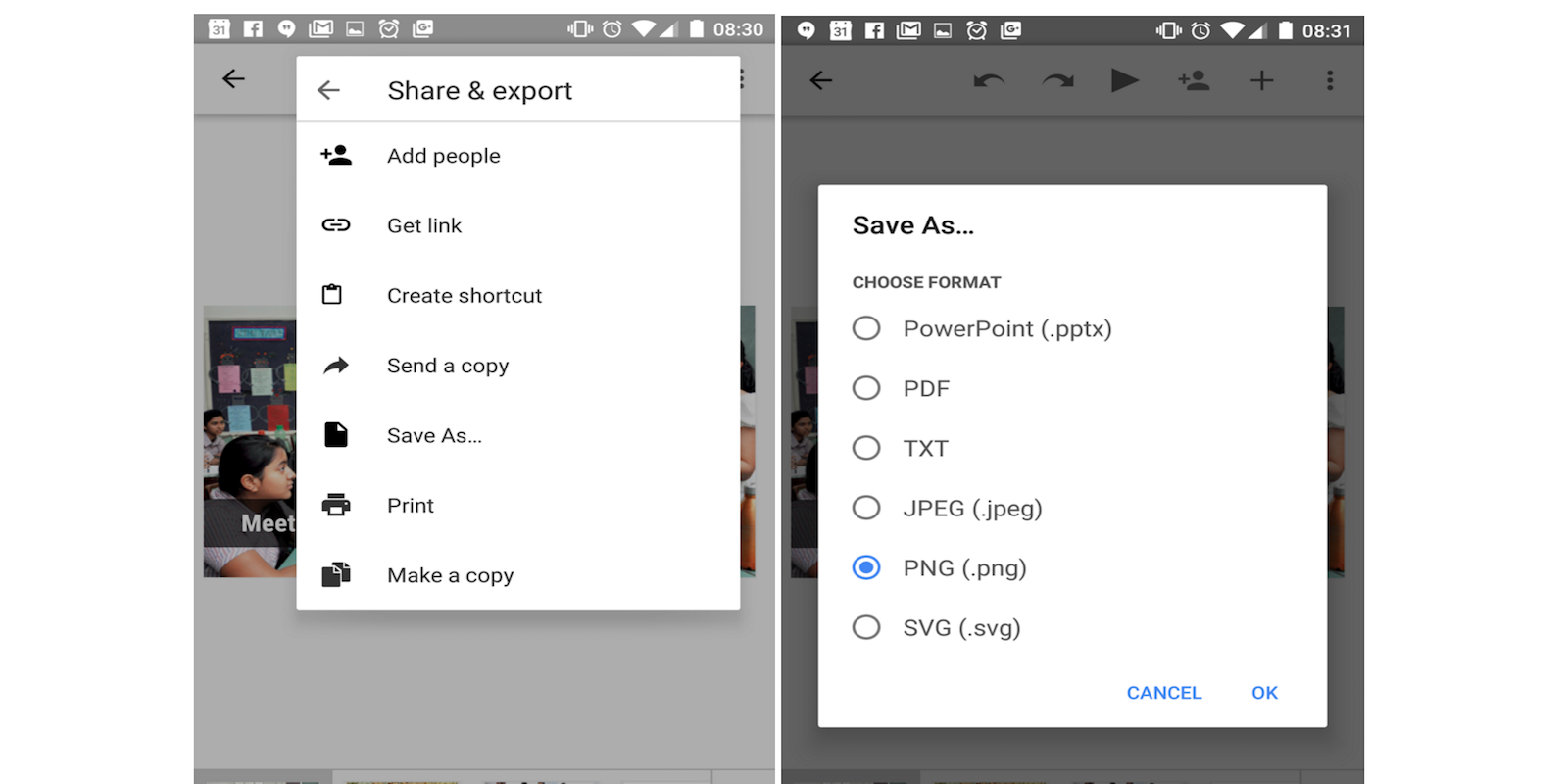Tap the plus icon to add a slide
This screenshot has height=784, width=1568.
1261,80
